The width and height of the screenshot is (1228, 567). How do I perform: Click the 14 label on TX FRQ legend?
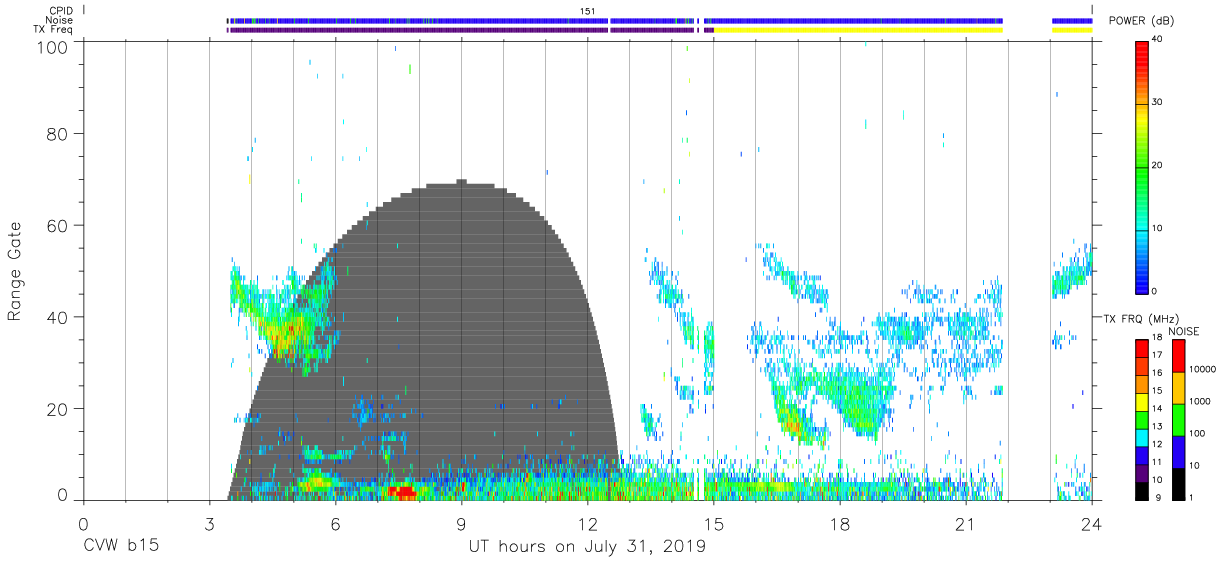click(x=1158, y=410)
